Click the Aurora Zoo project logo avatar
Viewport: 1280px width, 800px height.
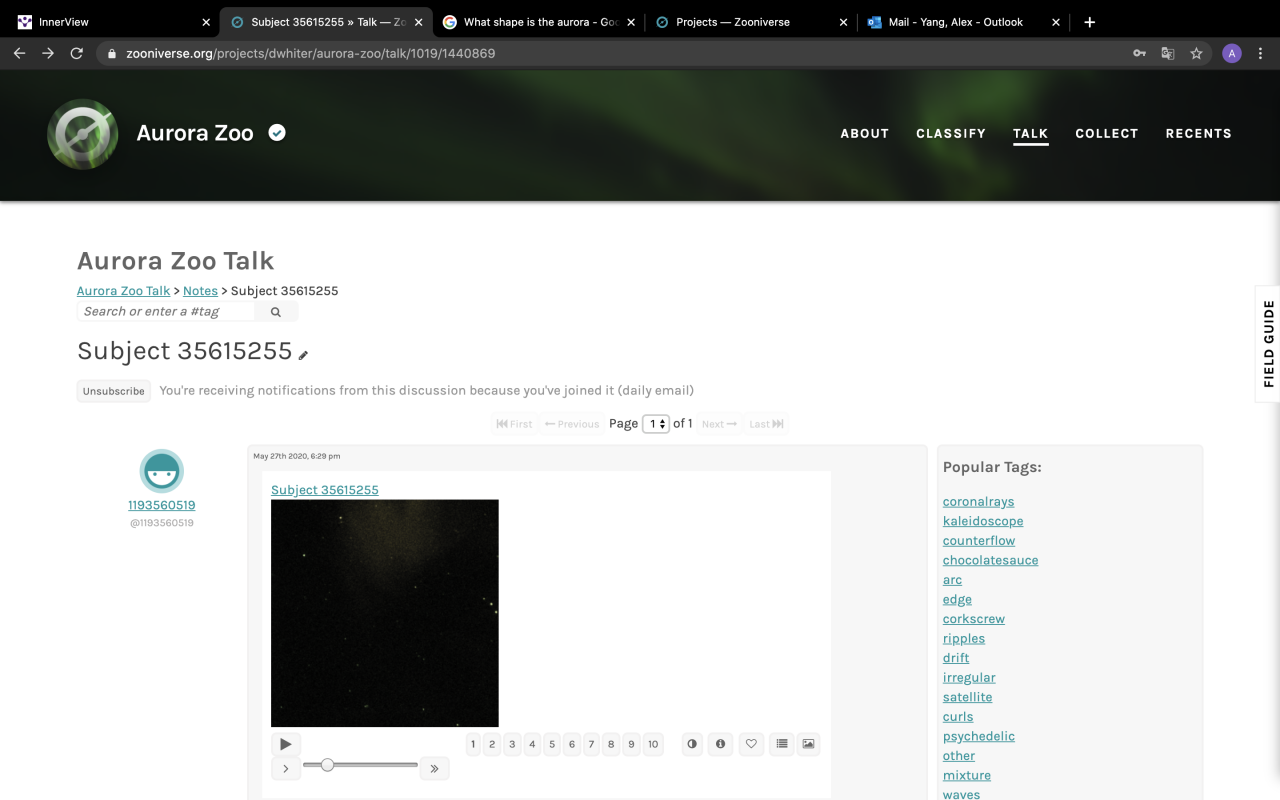pos(83,134)
